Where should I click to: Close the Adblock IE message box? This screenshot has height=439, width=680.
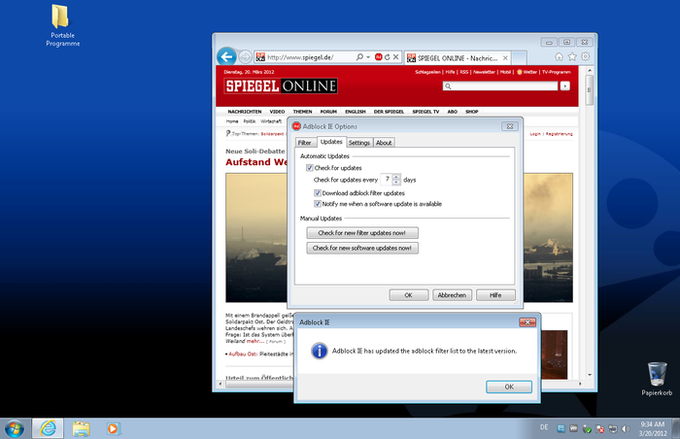click(527, 322)
